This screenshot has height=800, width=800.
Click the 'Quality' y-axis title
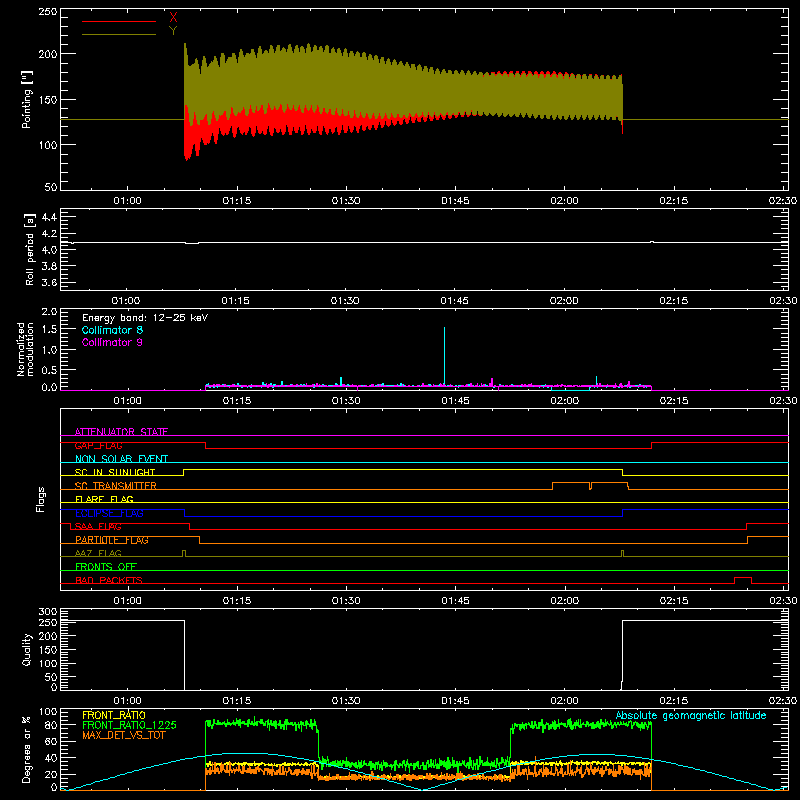[27, 649]
